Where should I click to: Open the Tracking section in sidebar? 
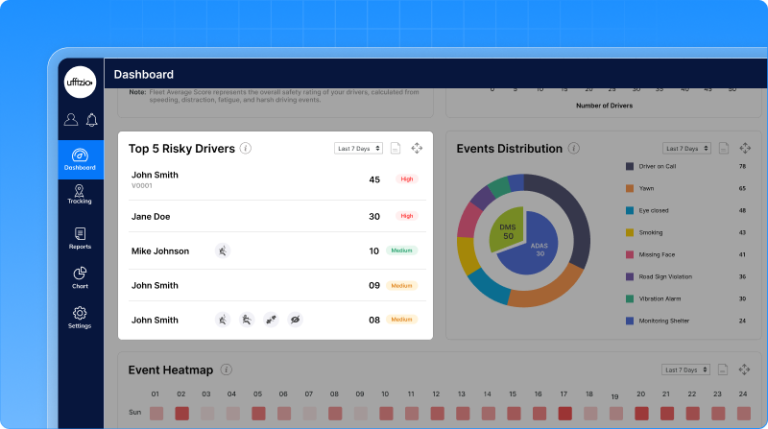click(x=80, y=194)
